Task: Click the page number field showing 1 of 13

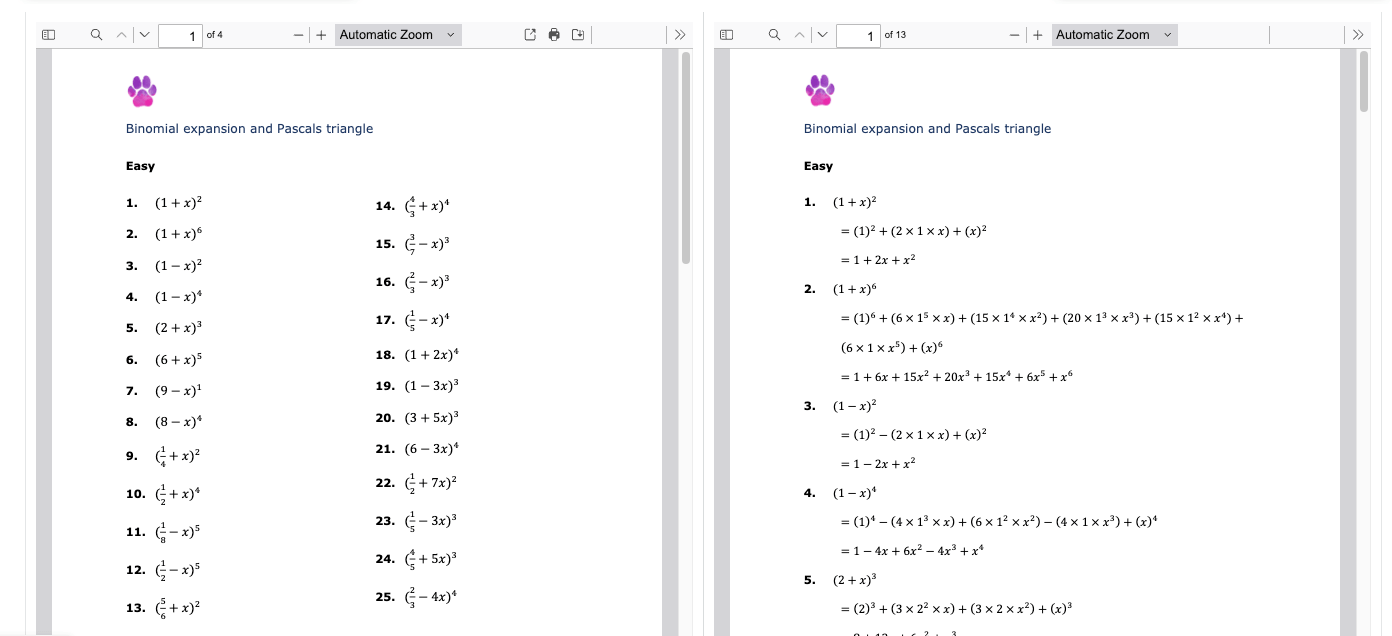Action: (857, 33)
